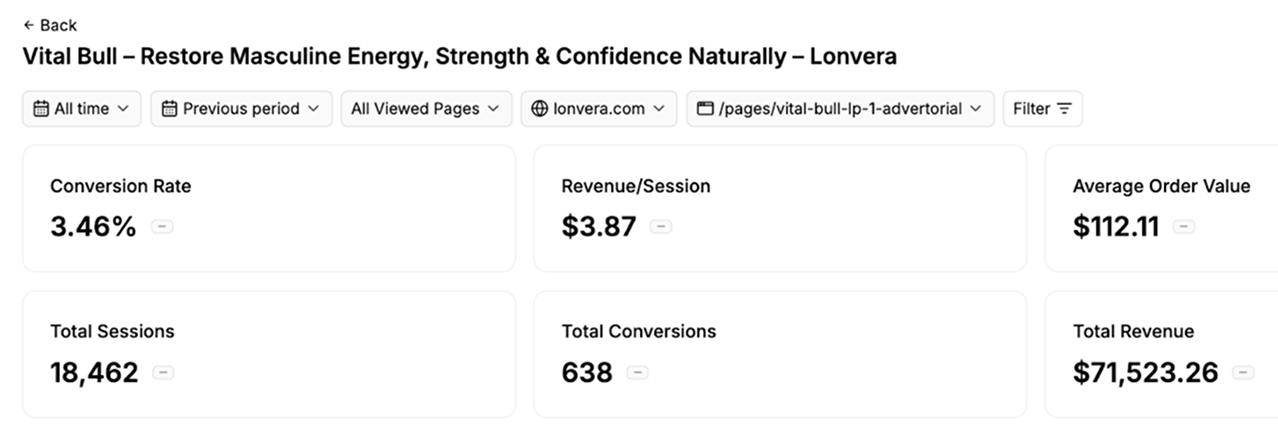1278x437 pixels.
Task: Open the All time date range dropdown
Action: (x=82, y=109)
